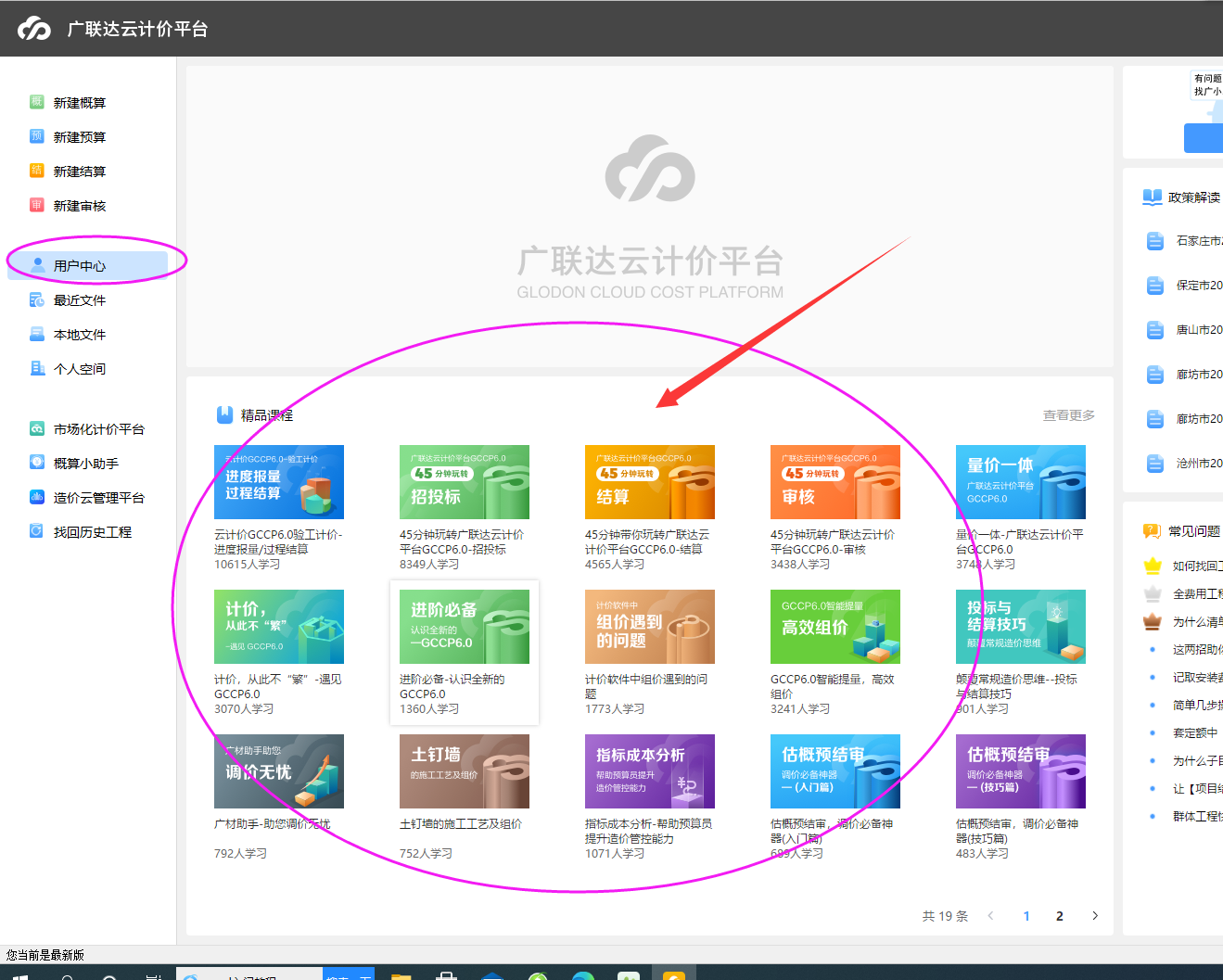
Task: Click course title 土钉墙的施工工艺及组价
Action: (461, 823)
